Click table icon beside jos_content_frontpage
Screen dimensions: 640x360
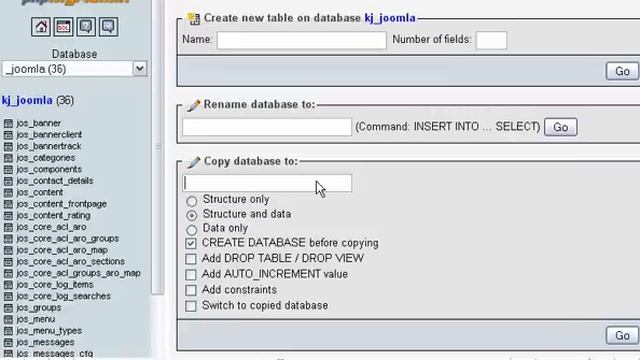(x=8, y=204)
